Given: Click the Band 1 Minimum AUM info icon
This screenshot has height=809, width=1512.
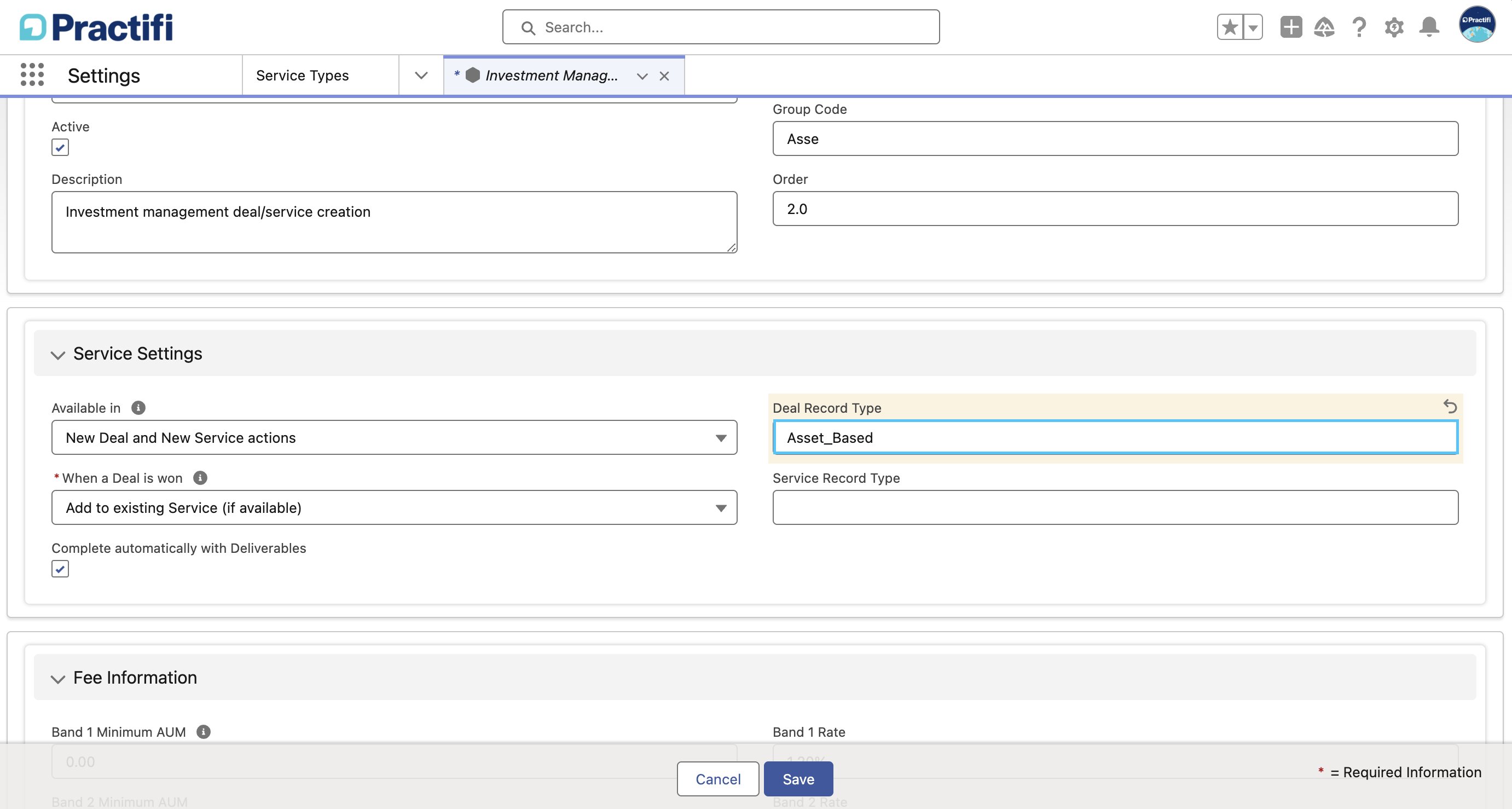Looking at the screenshot, I should [203, 731].
